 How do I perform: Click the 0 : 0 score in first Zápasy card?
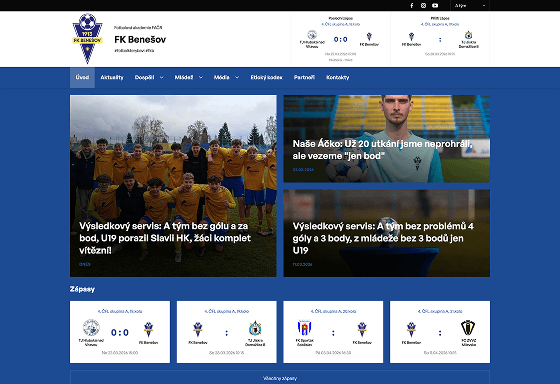(x=120, y=333)
